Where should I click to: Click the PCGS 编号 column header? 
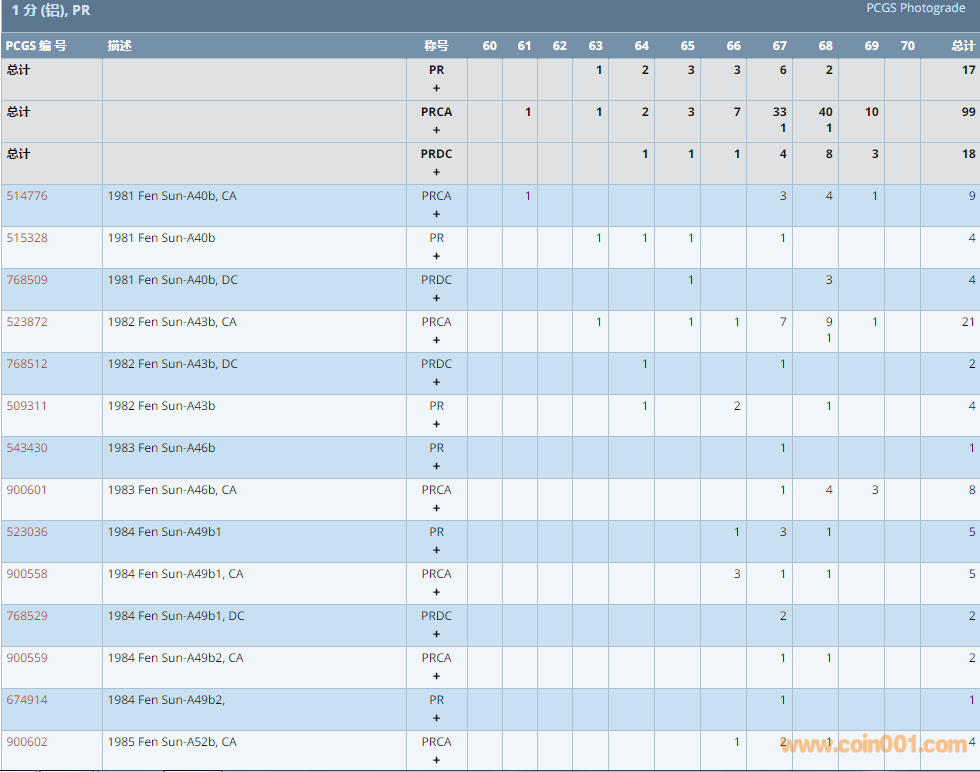point(36,46)
